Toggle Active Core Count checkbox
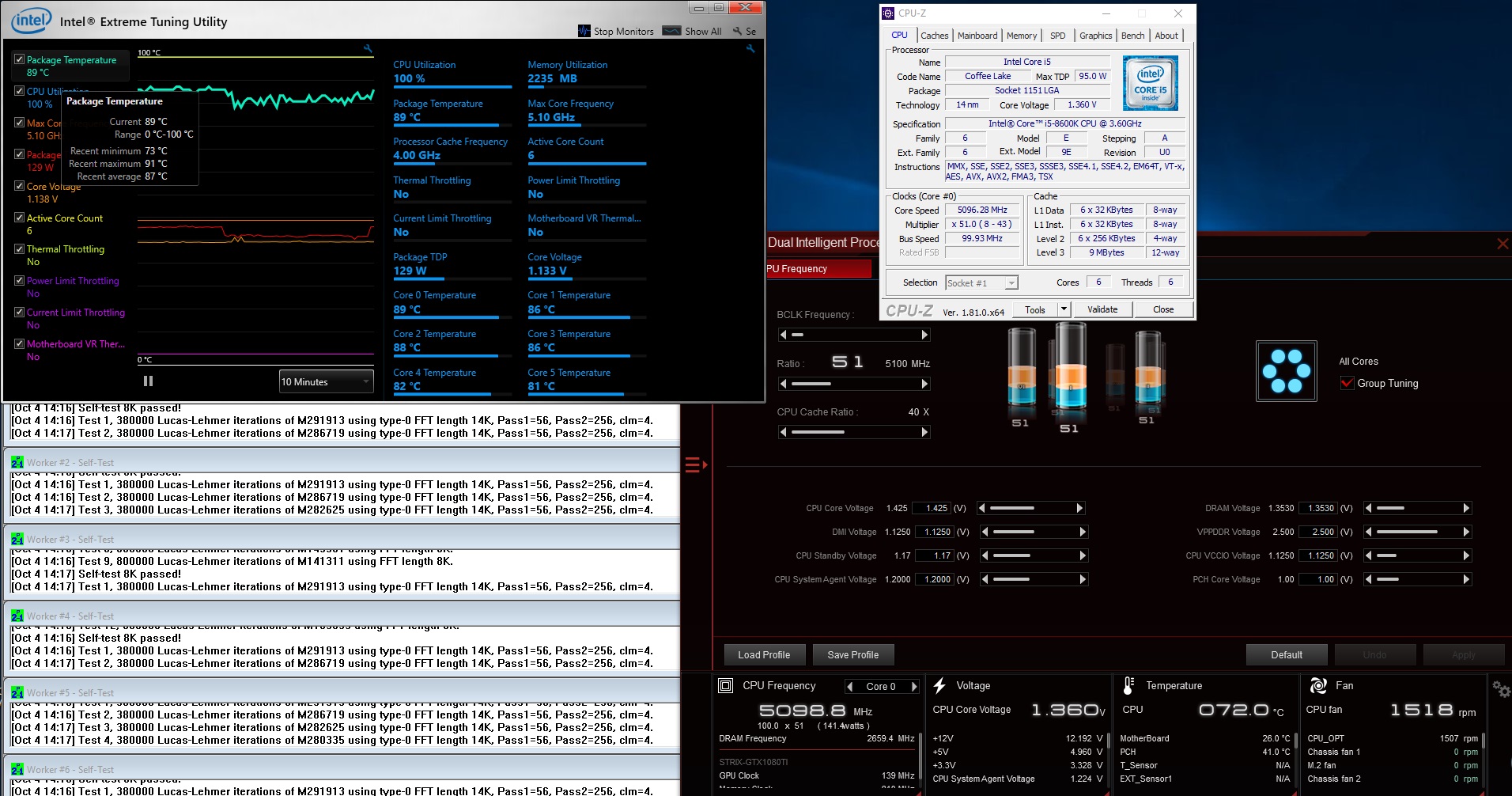This screenshot has width=1512, height=796. pos(19,218)
